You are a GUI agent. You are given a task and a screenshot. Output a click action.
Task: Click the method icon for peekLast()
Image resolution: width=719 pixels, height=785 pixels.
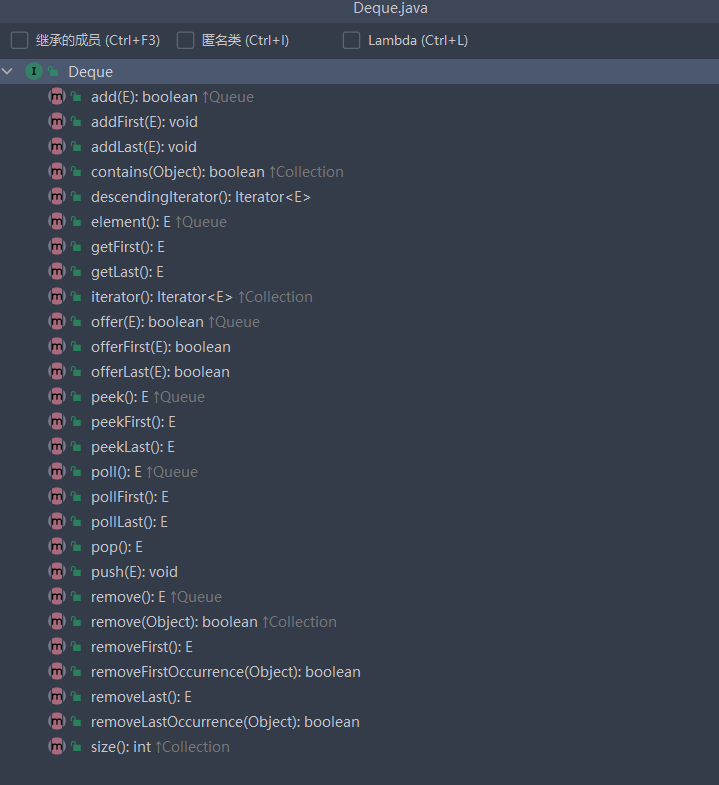(57, 447)
